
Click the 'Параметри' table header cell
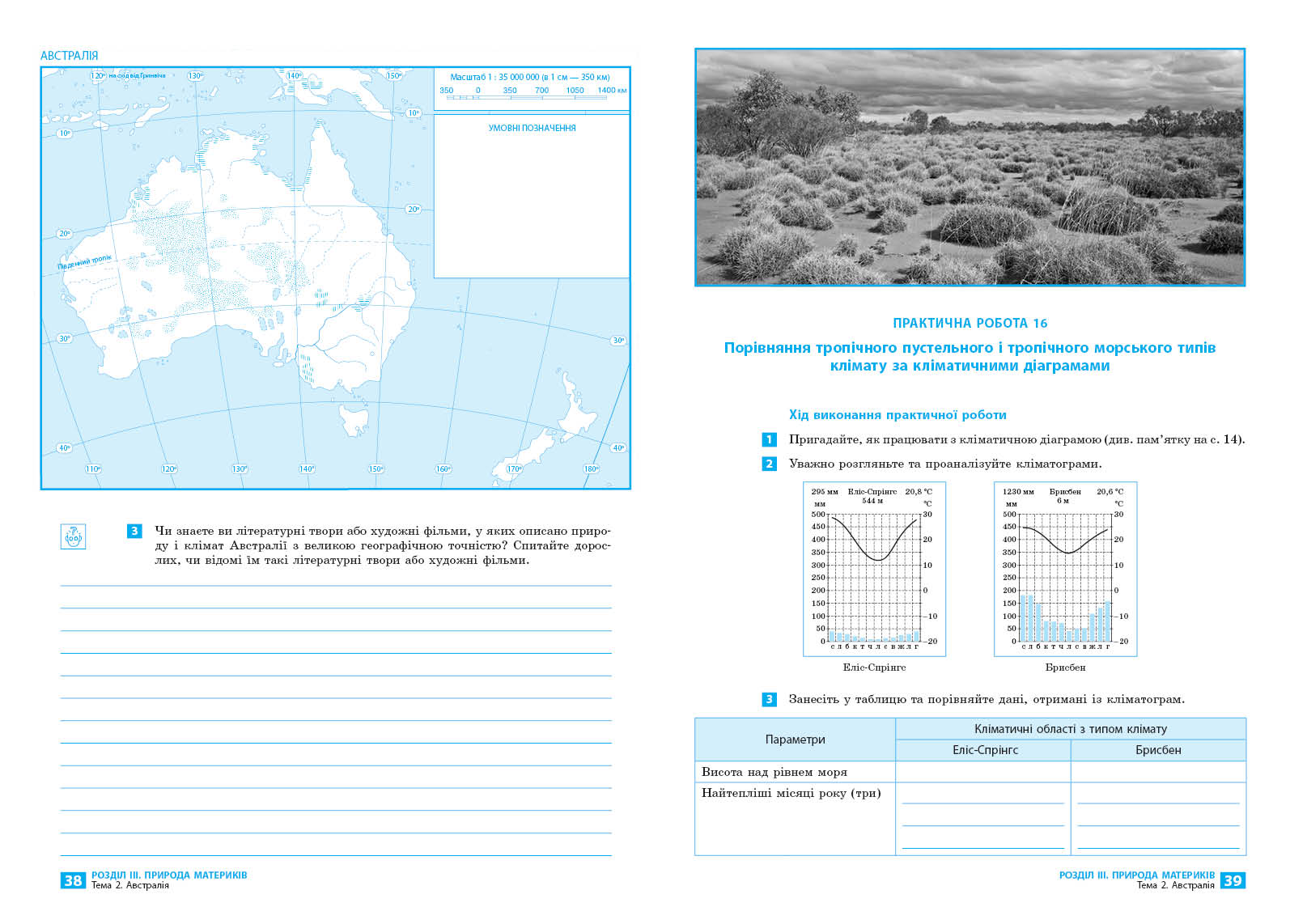(x=795, y=740)
